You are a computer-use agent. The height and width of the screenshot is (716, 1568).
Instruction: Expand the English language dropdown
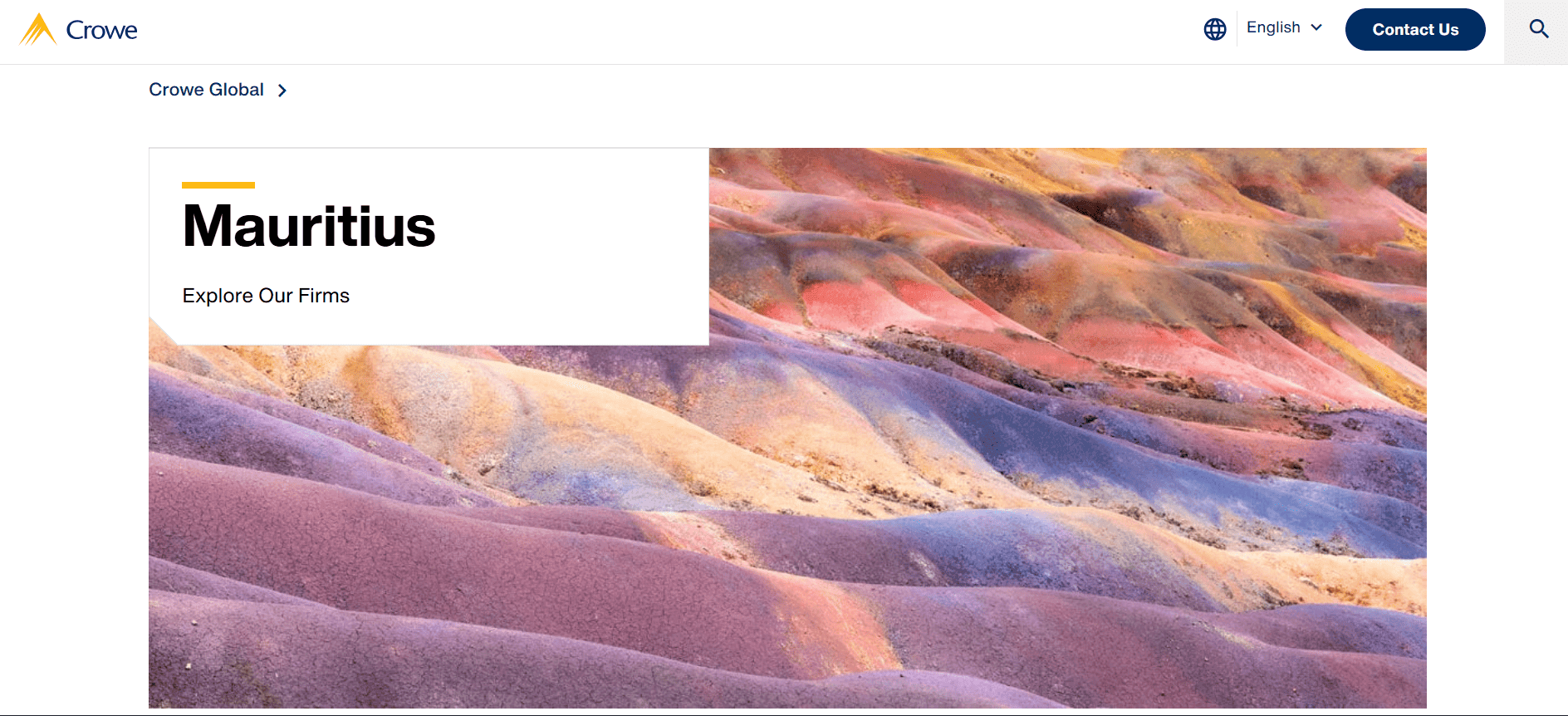pyautogui.click(x=1284, y=27)
